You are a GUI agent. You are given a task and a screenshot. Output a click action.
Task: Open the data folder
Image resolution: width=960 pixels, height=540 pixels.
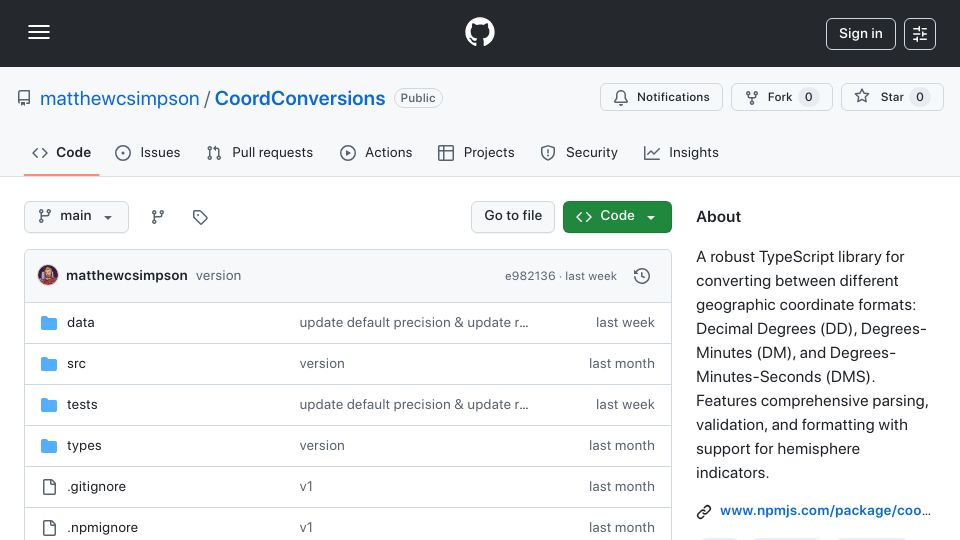click(x=81, y=323)
